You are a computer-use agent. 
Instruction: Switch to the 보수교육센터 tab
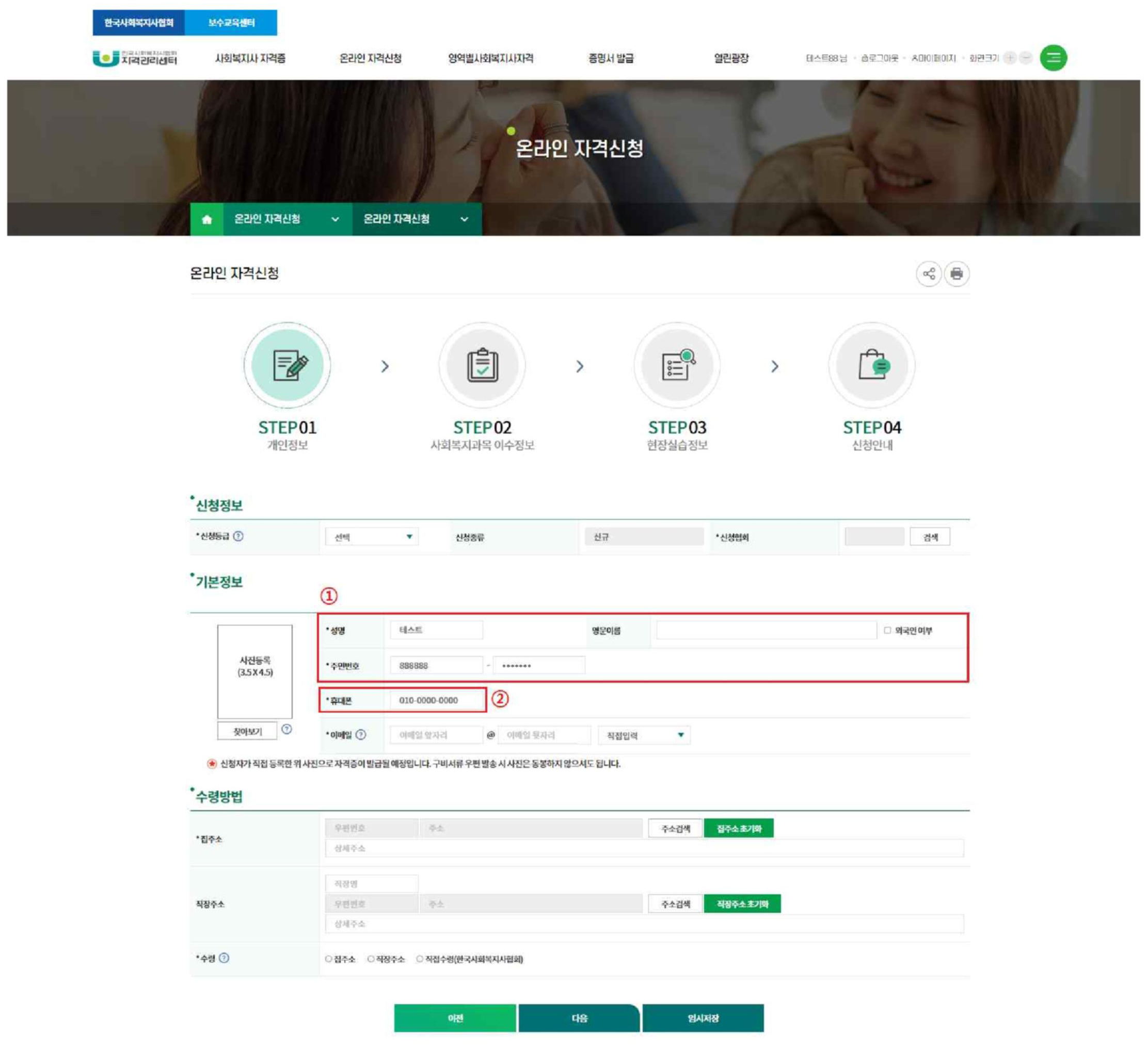click(231, 23)
